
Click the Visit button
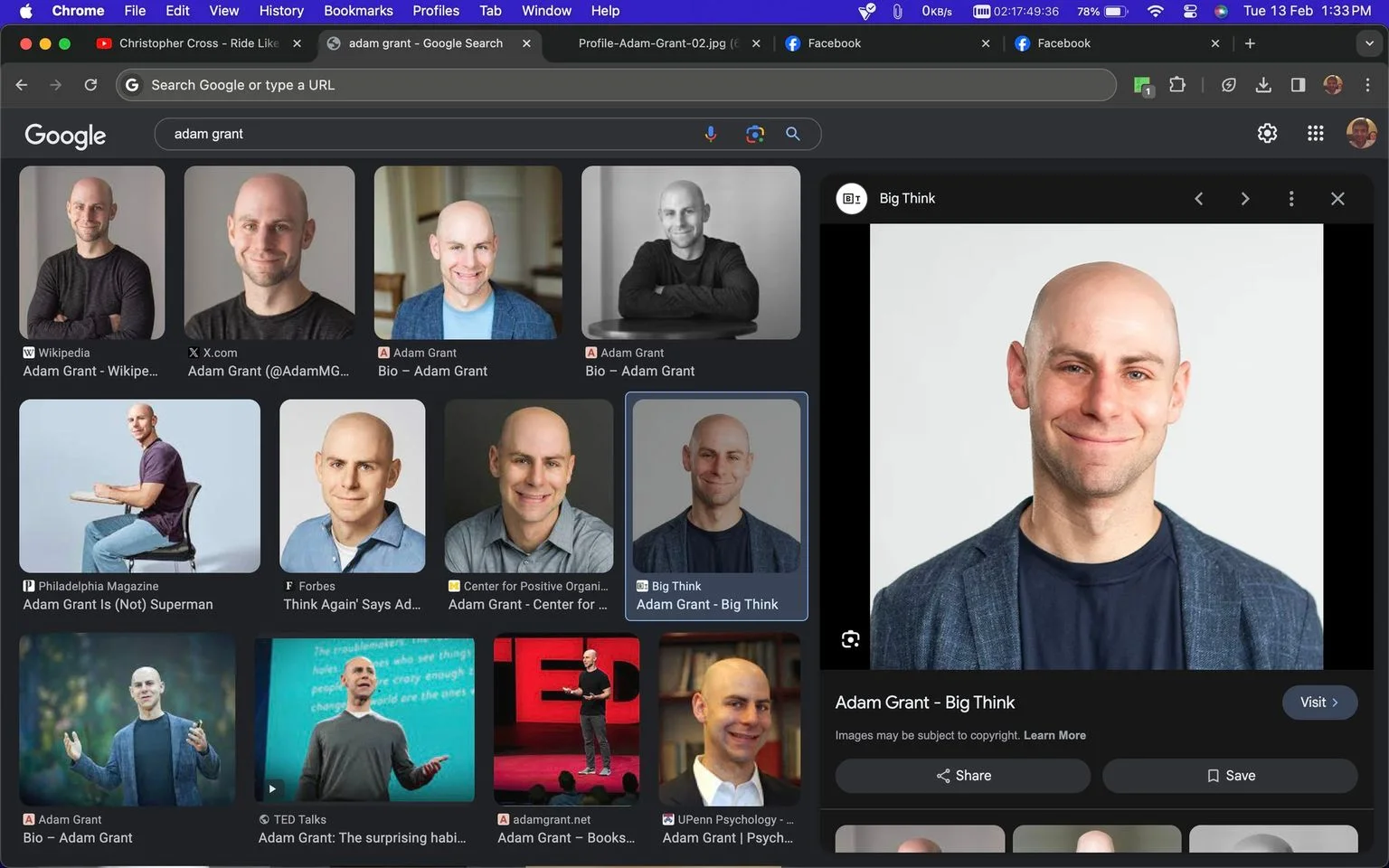[x=1319, y=703]
